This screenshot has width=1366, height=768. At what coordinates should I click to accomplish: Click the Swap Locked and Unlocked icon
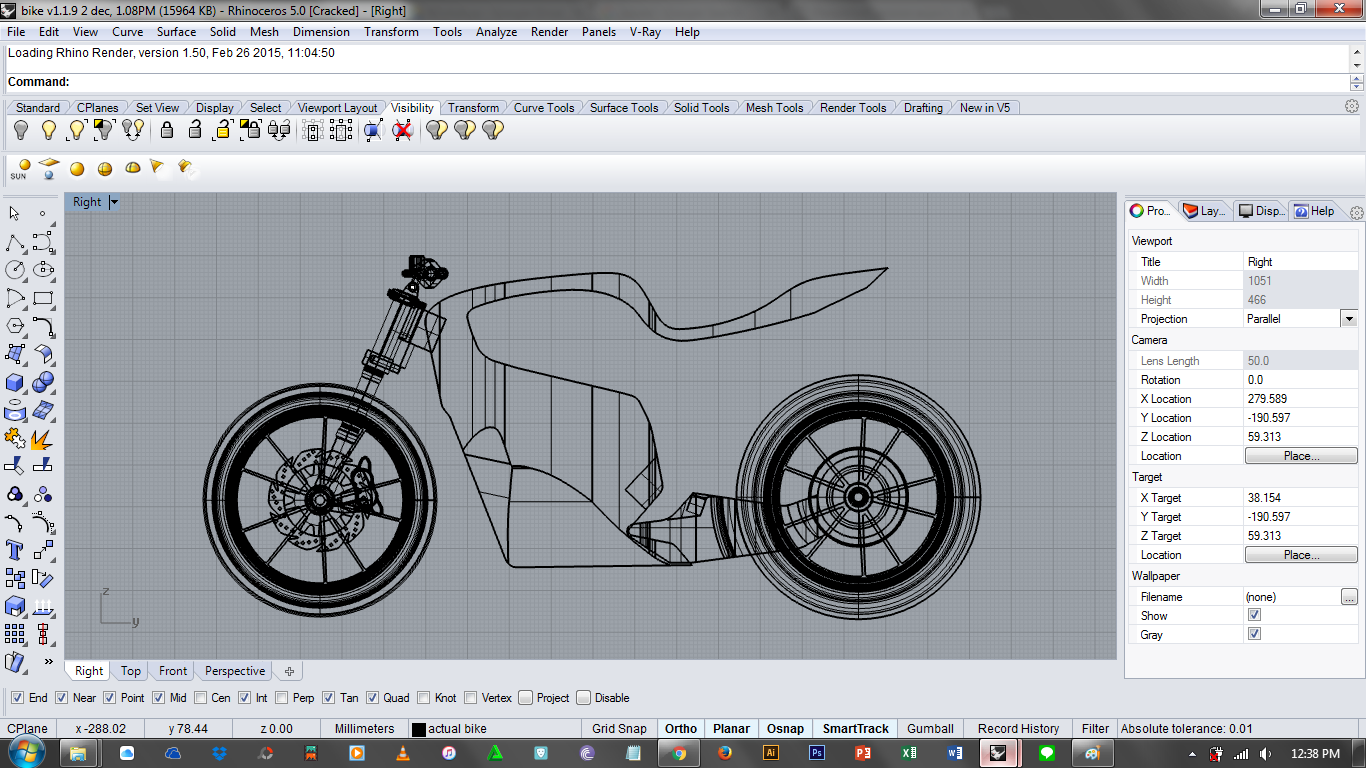279,130
